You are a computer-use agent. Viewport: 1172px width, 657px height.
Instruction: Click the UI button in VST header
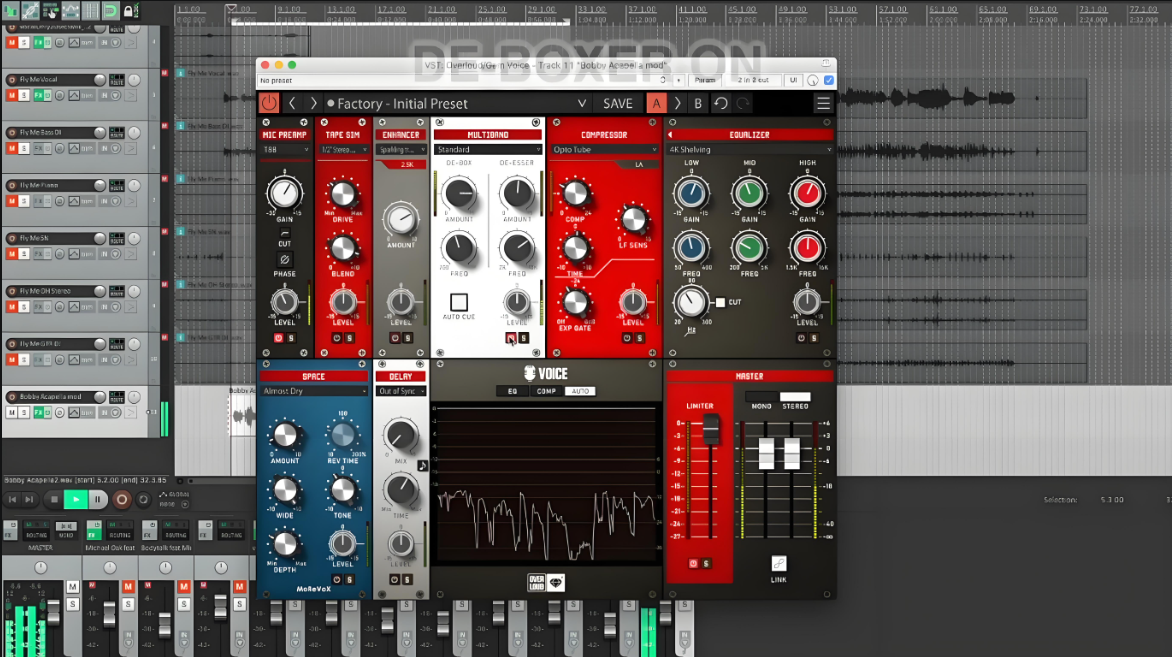pos(793,80)
